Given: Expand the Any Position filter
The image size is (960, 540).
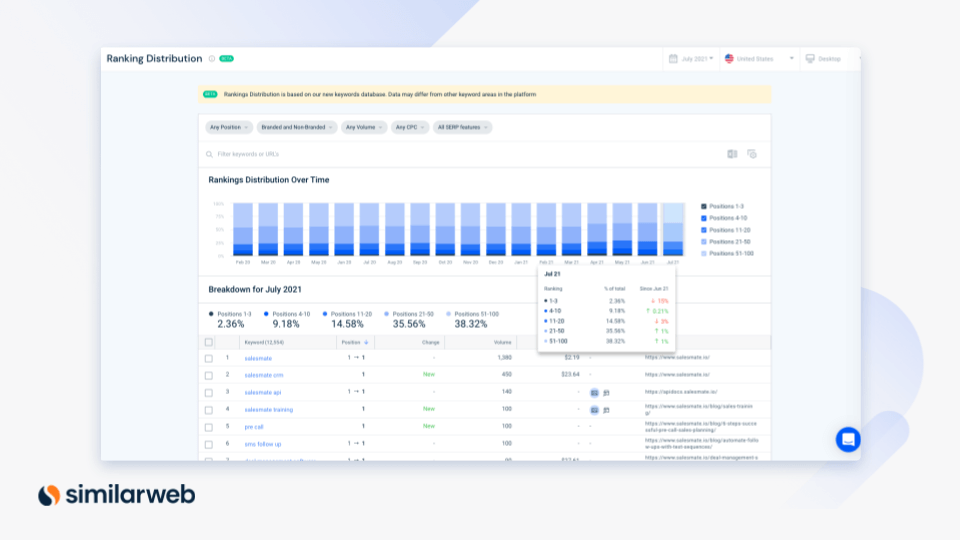Looking at the screenshot, I should pyautogui.click(x=229, y=127).
